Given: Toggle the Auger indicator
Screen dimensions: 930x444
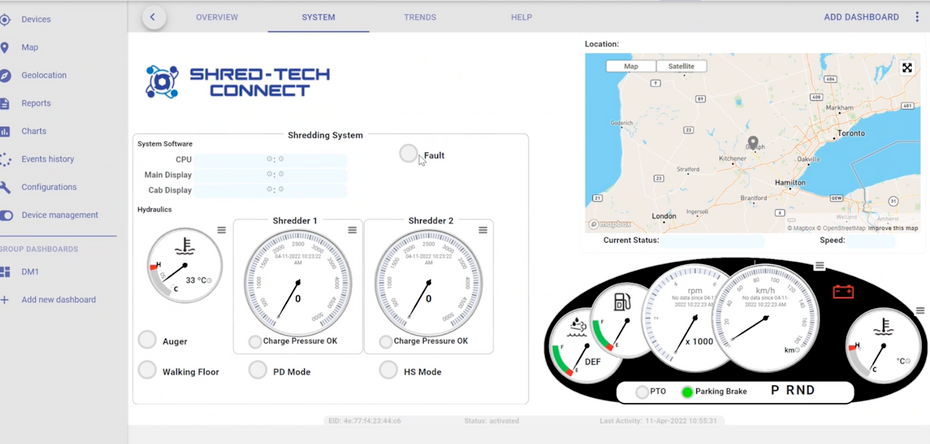Looking at the screenshot, I should tap(147, 340).
